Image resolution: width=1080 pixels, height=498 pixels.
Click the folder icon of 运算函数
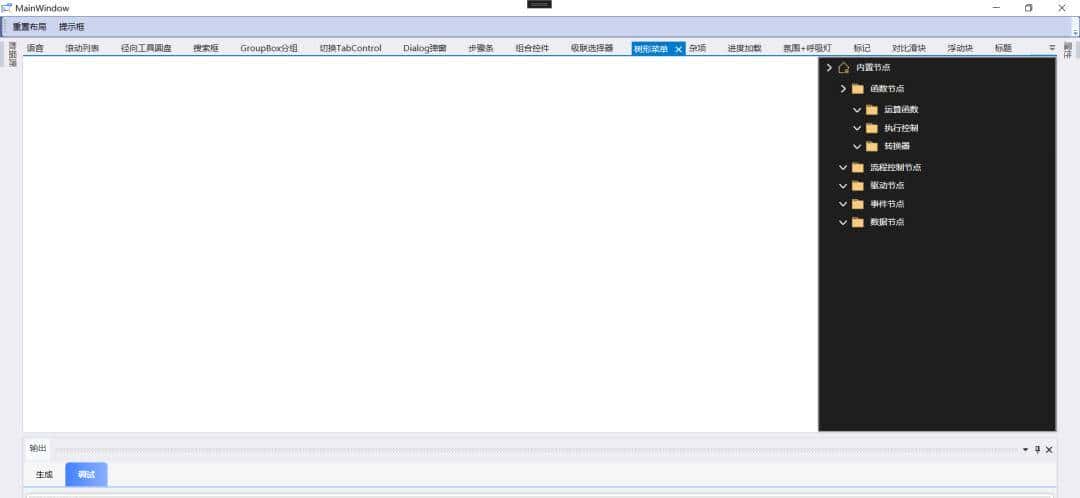click(872, 110)
